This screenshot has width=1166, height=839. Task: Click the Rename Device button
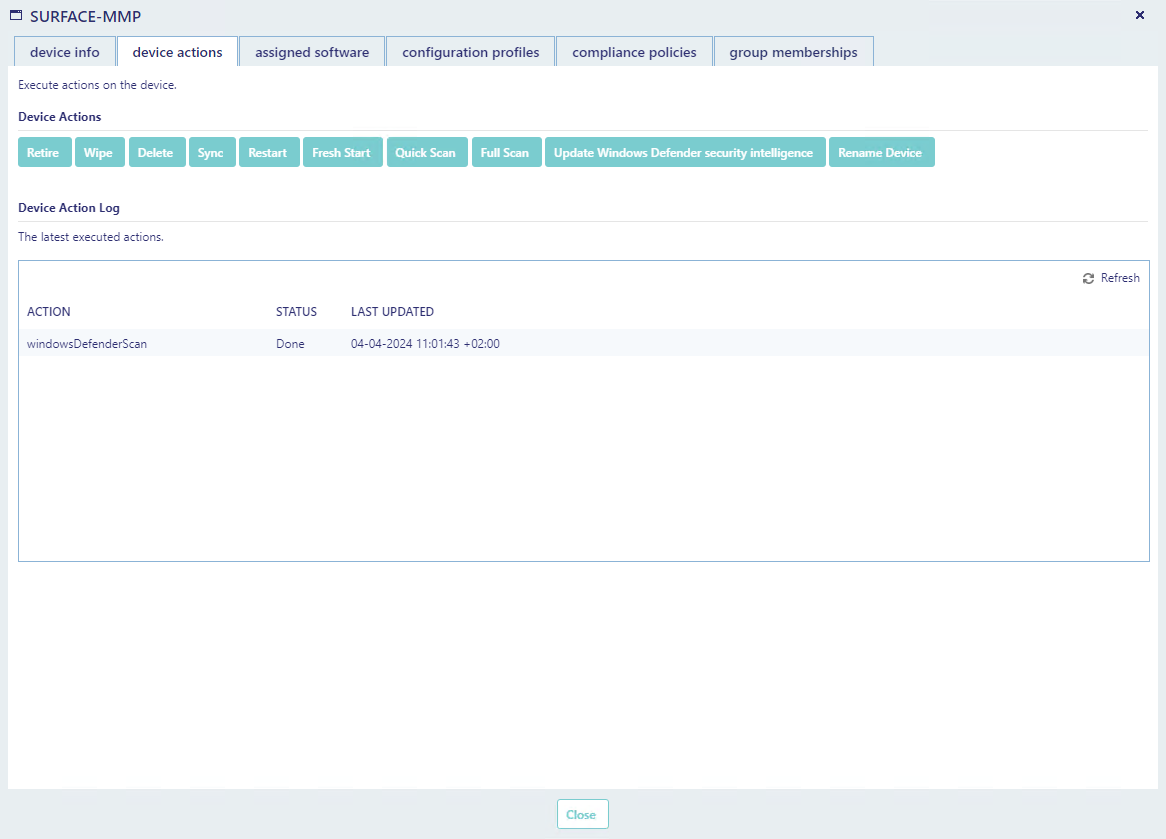click(x=880, y=153)
